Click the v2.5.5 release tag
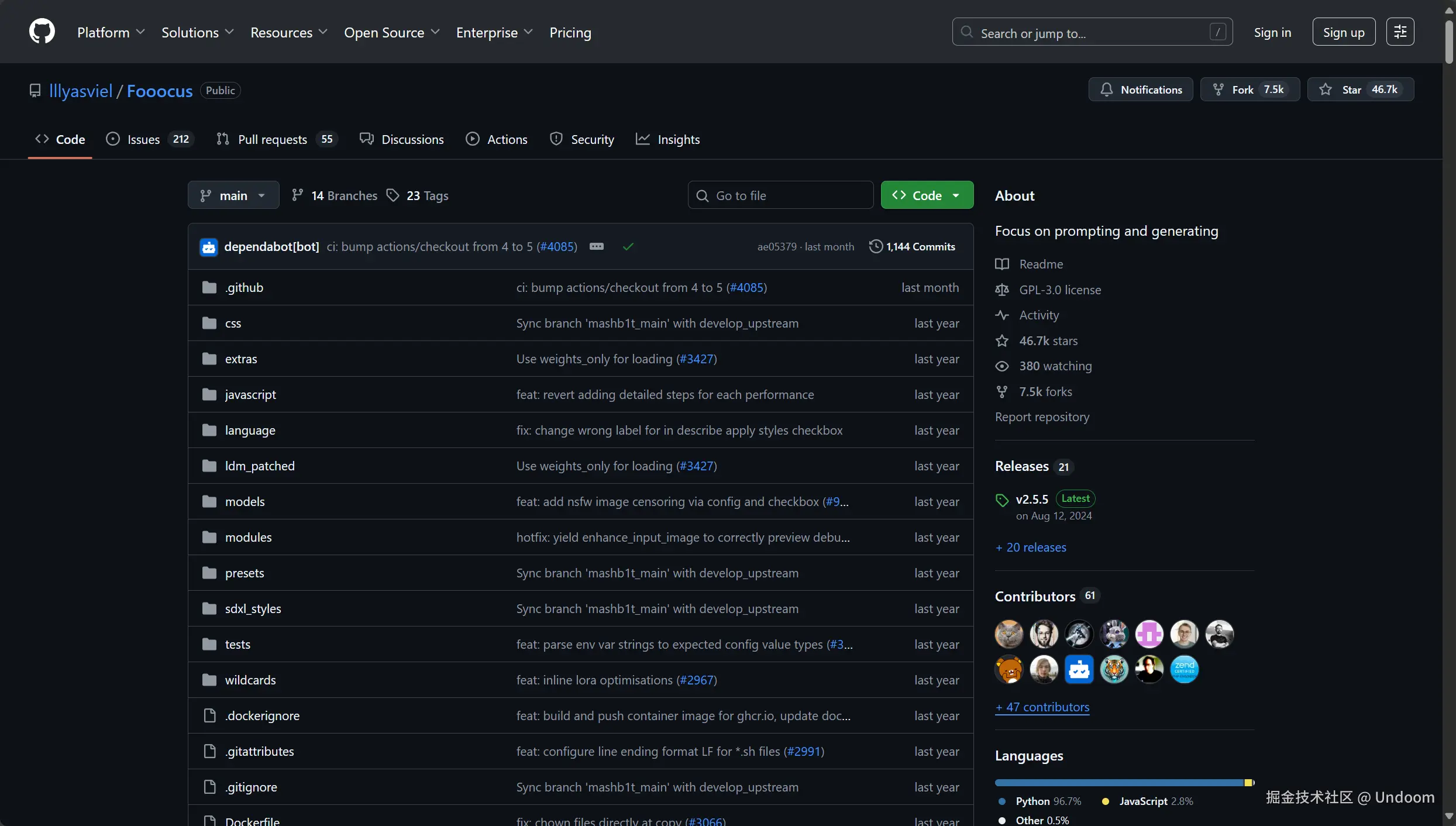This screenshot has height=826, width=1456. tap(1031, 499)
